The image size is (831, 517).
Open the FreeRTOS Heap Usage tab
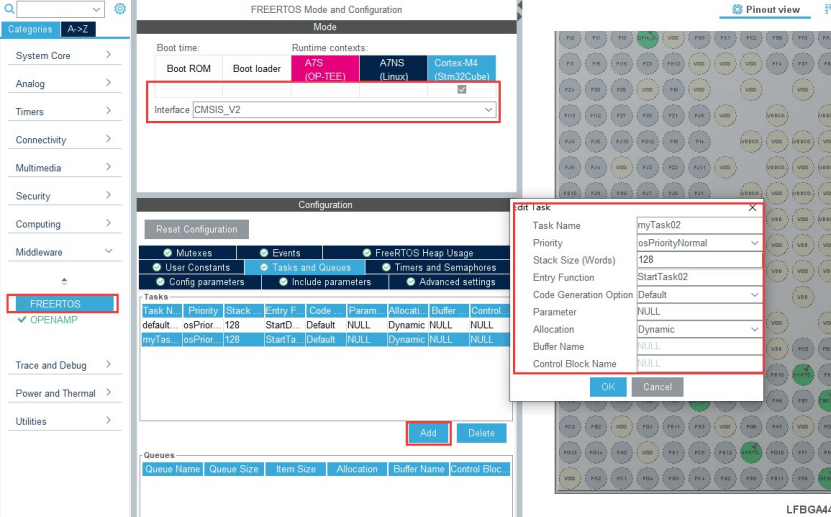click(418, 253)
